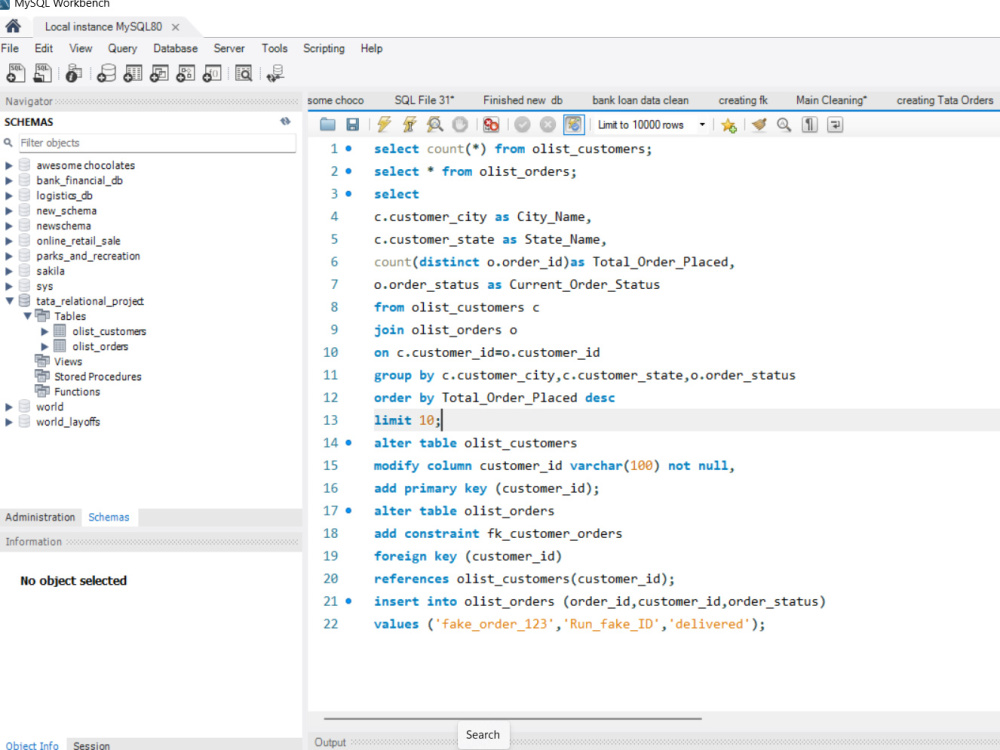
Task: Click create new table icon
Action: tap(133, 73)
